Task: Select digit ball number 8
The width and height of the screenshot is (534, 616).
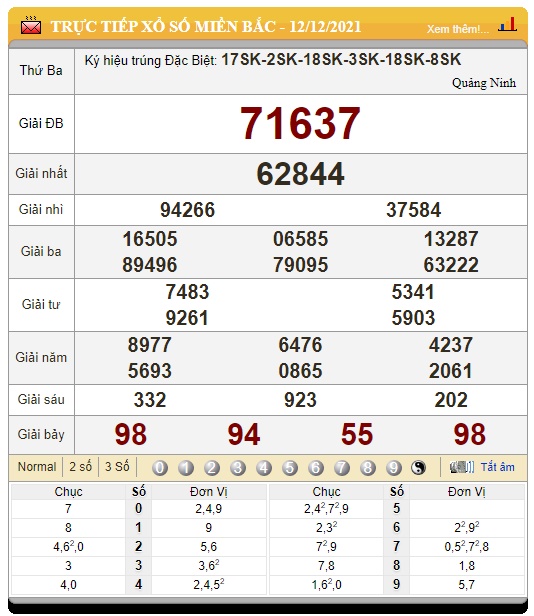Action: [367, 468]
